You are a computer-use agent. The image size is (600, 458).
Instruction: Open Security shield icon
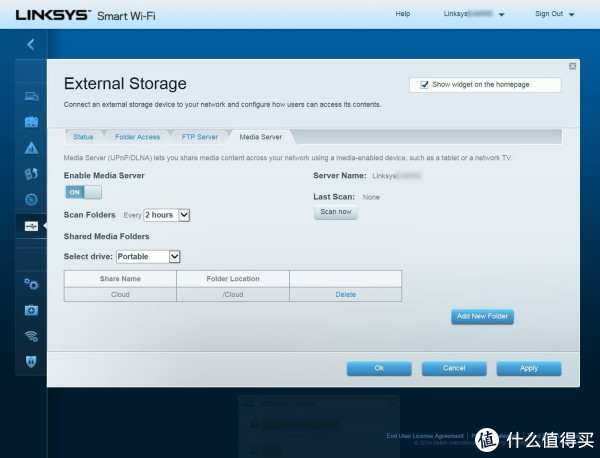pos(31,361)
